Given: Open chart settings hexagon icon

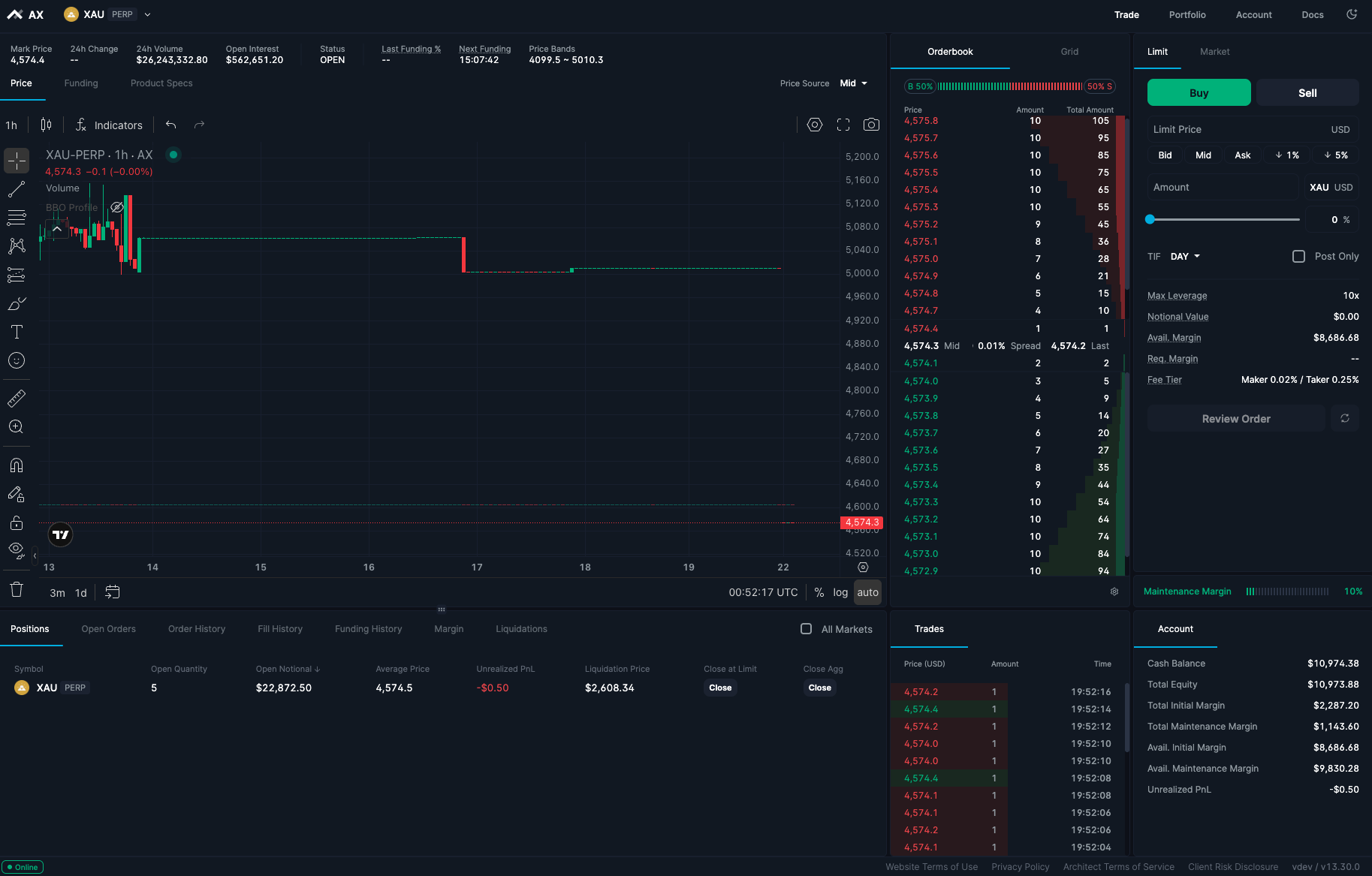Looking at the screenshot, I should 815,125.
